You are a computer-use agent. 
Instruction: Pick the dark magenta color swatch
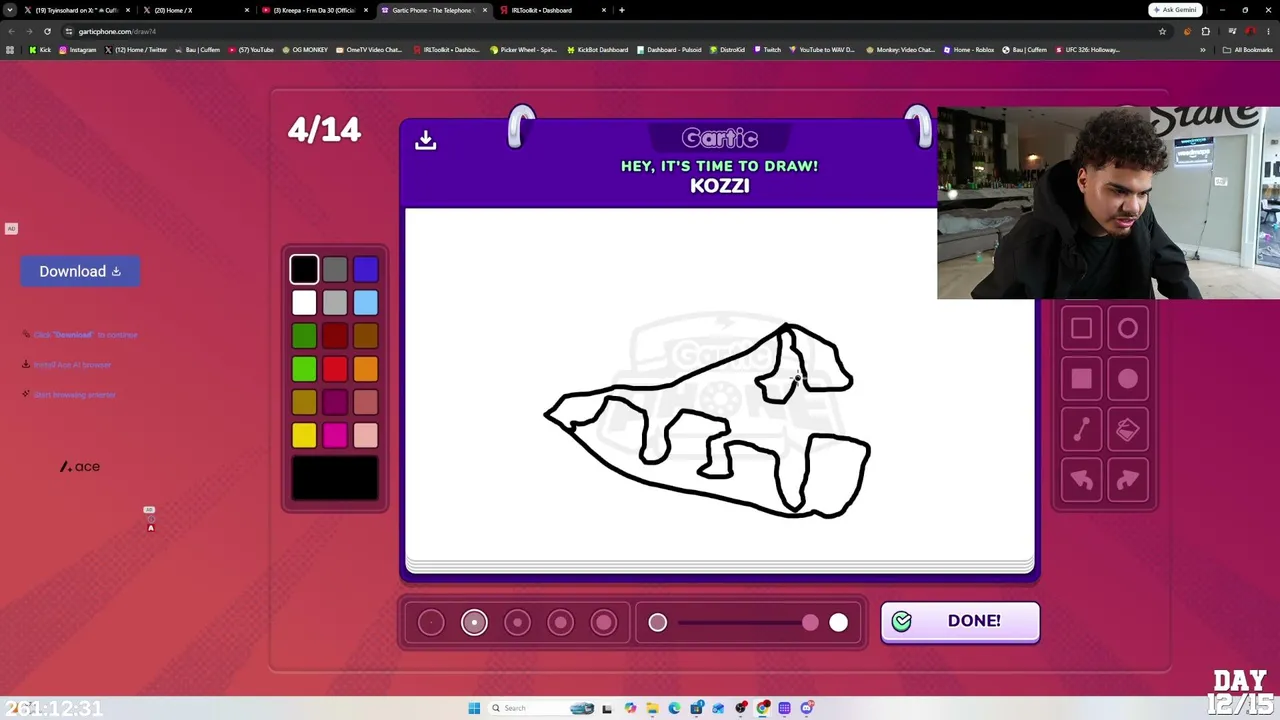tap(335, 402)
